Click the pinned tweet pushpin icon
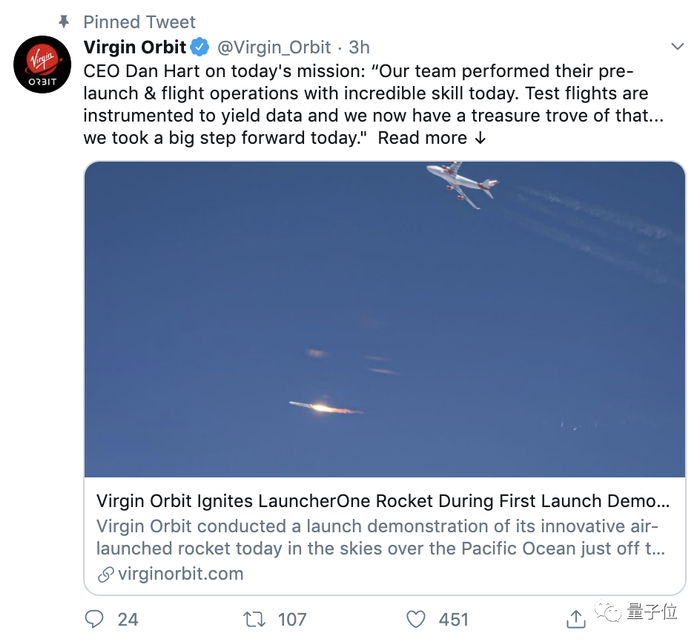The height and width of the screenshot is (642, 700). 64,21
